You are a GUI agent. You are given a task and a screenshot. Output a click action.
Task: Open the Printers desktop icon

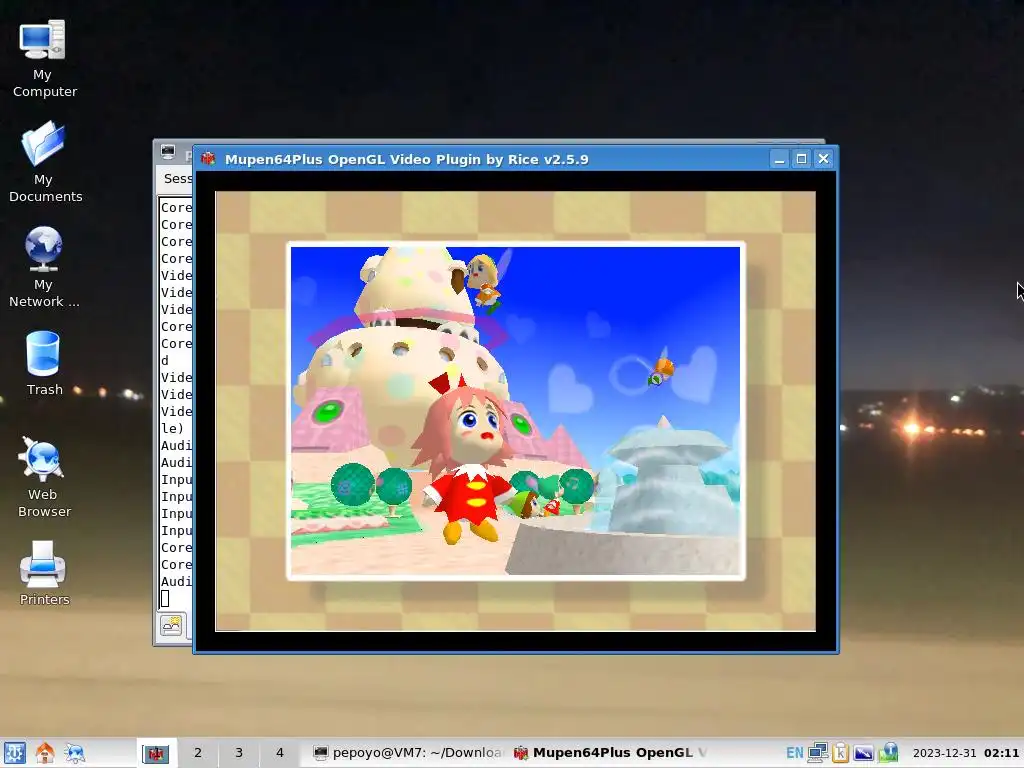coord(44,573)
